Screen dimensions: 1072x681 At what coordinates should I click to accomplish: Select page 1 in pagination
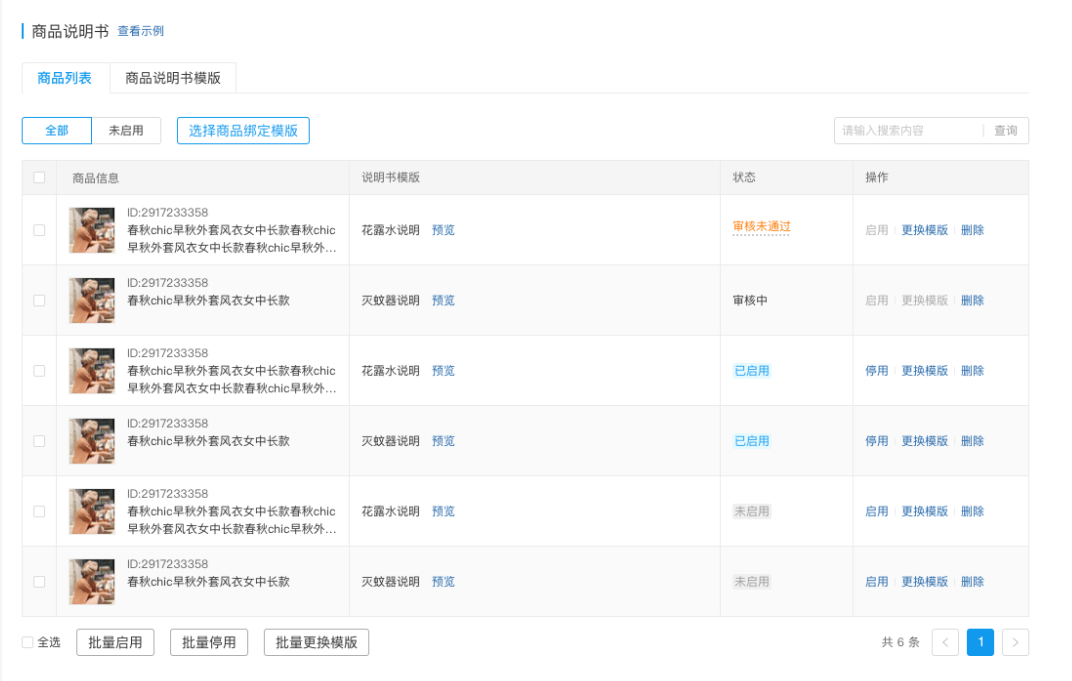pos(980,642)
